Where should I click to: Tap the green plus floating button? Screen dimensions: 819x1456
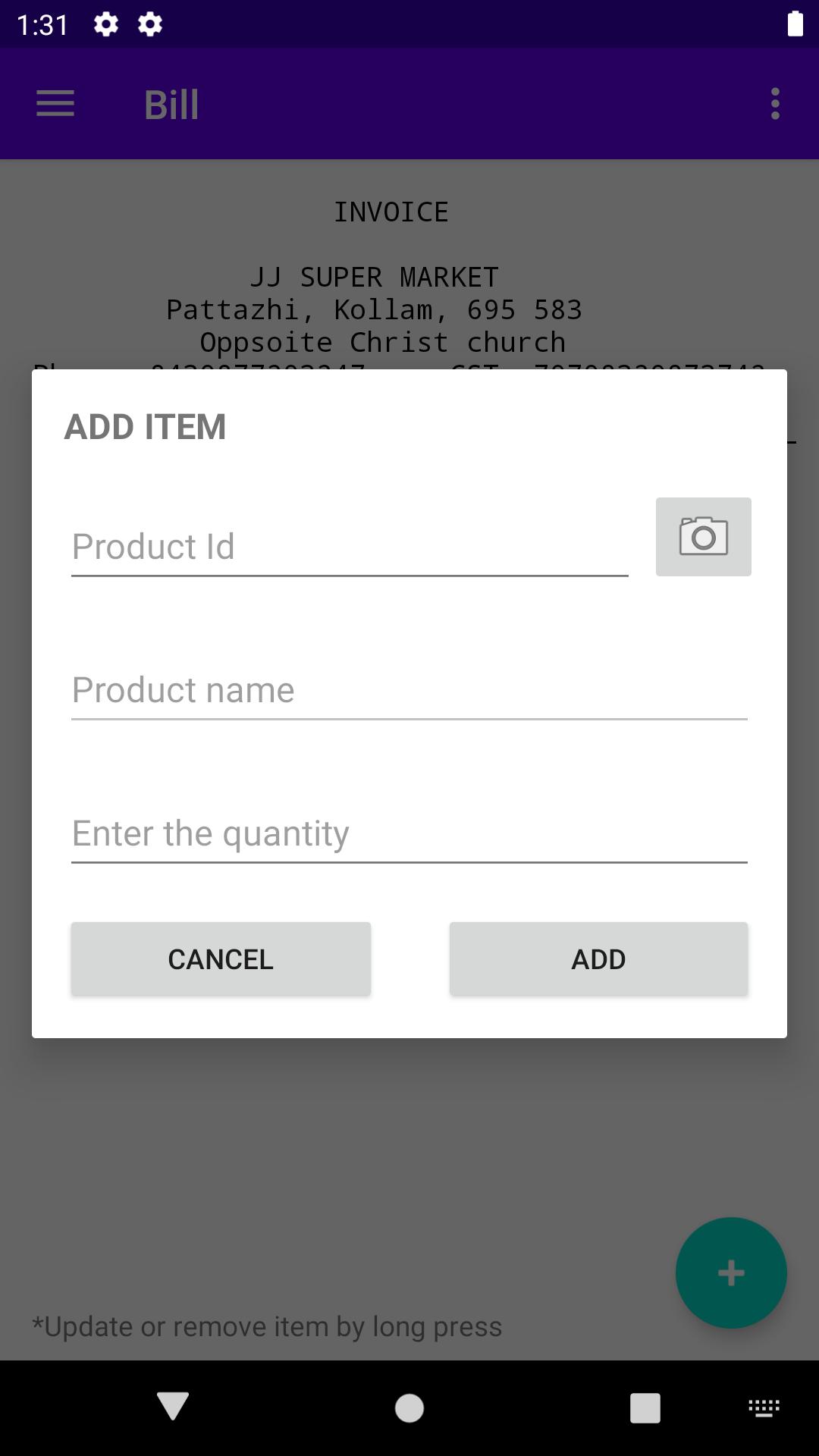tap(730, 1272)
